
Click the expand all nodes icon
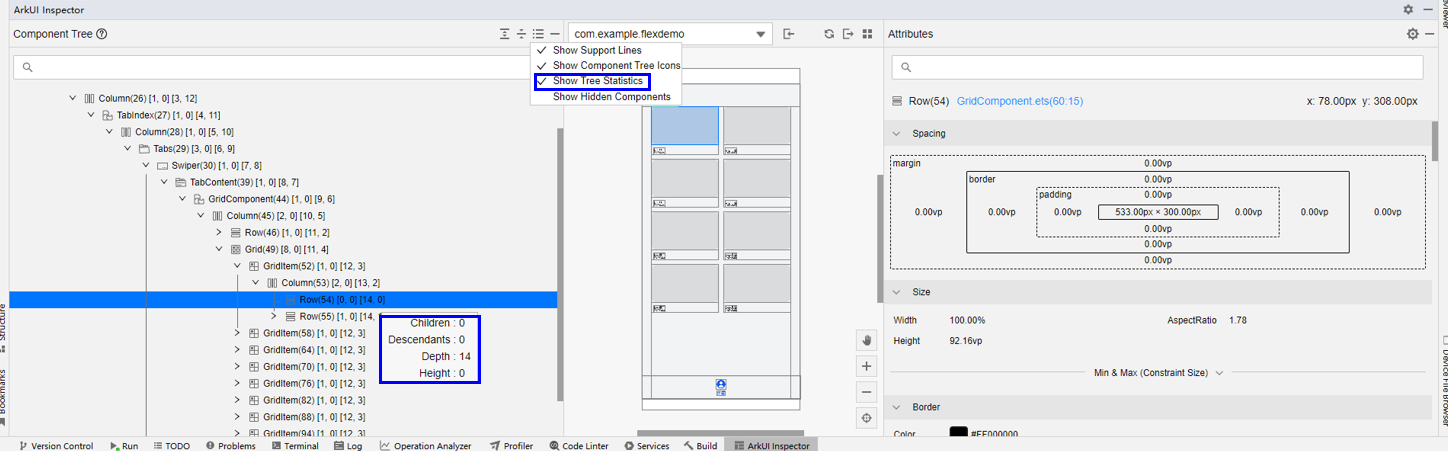pyautogui.click(x=505, y=34)
